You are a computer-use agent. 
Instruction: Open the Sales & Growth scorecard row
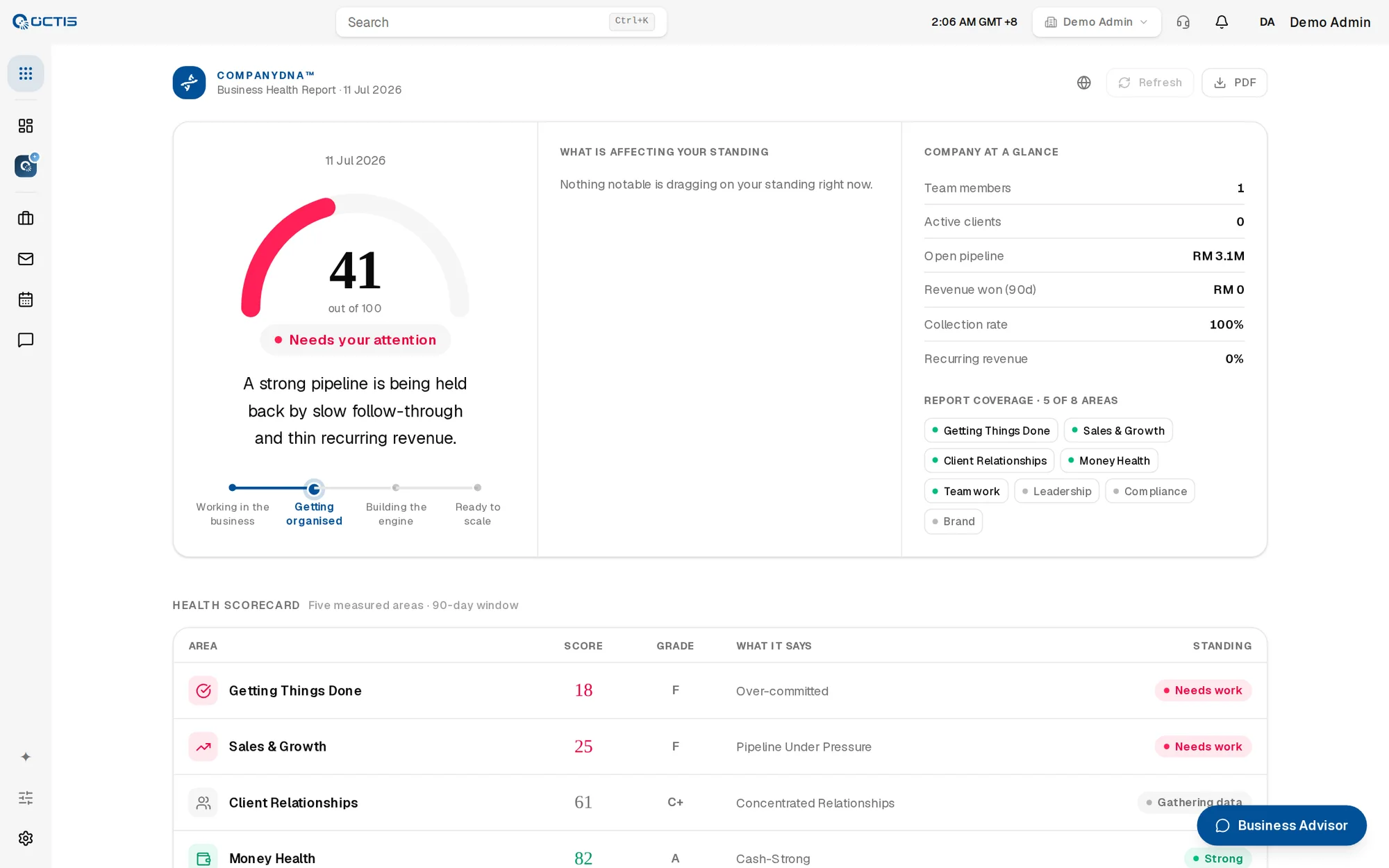(720, 746)
